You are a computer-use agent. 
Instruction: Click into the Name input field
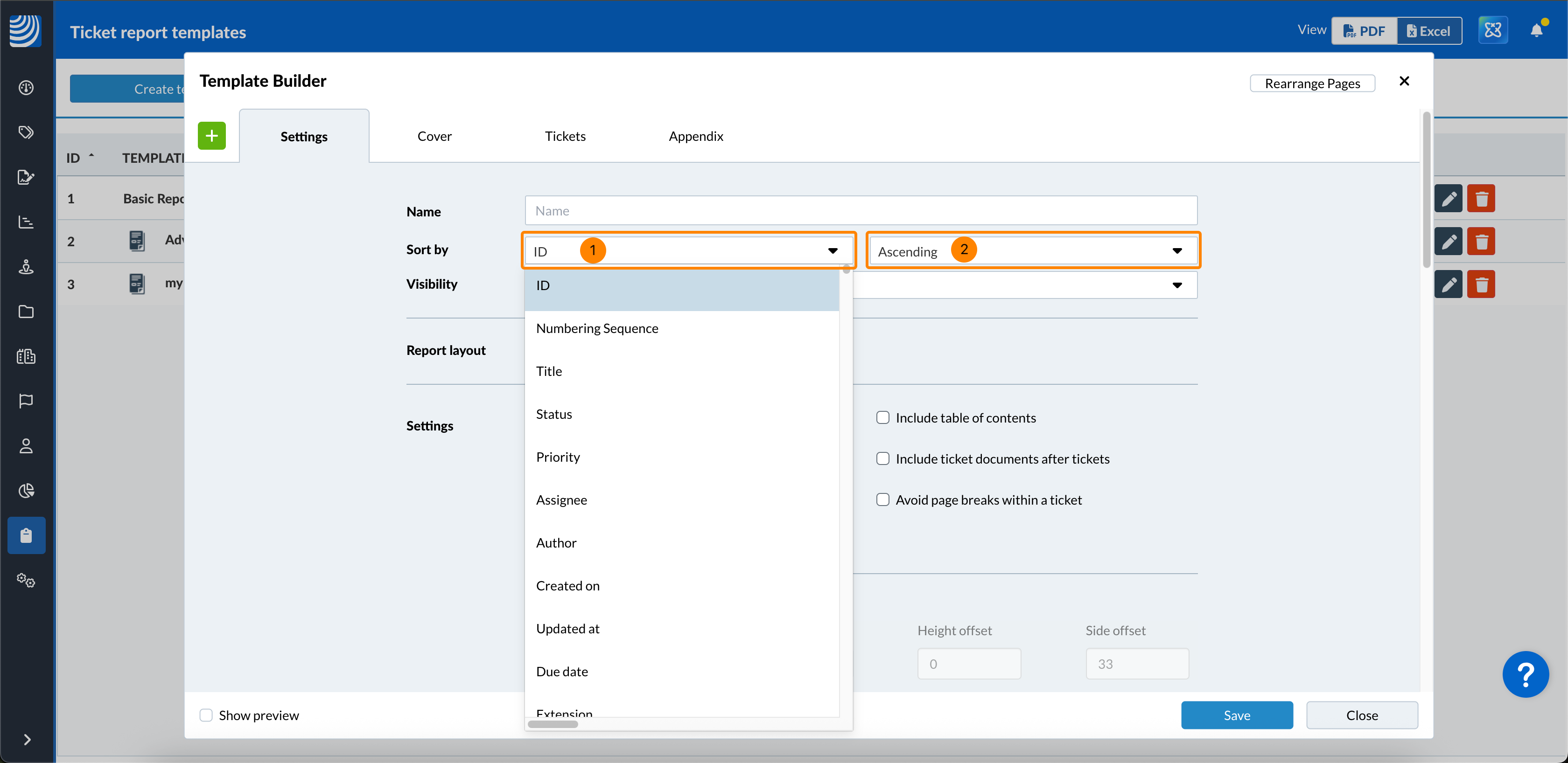[x=860, y=211]
